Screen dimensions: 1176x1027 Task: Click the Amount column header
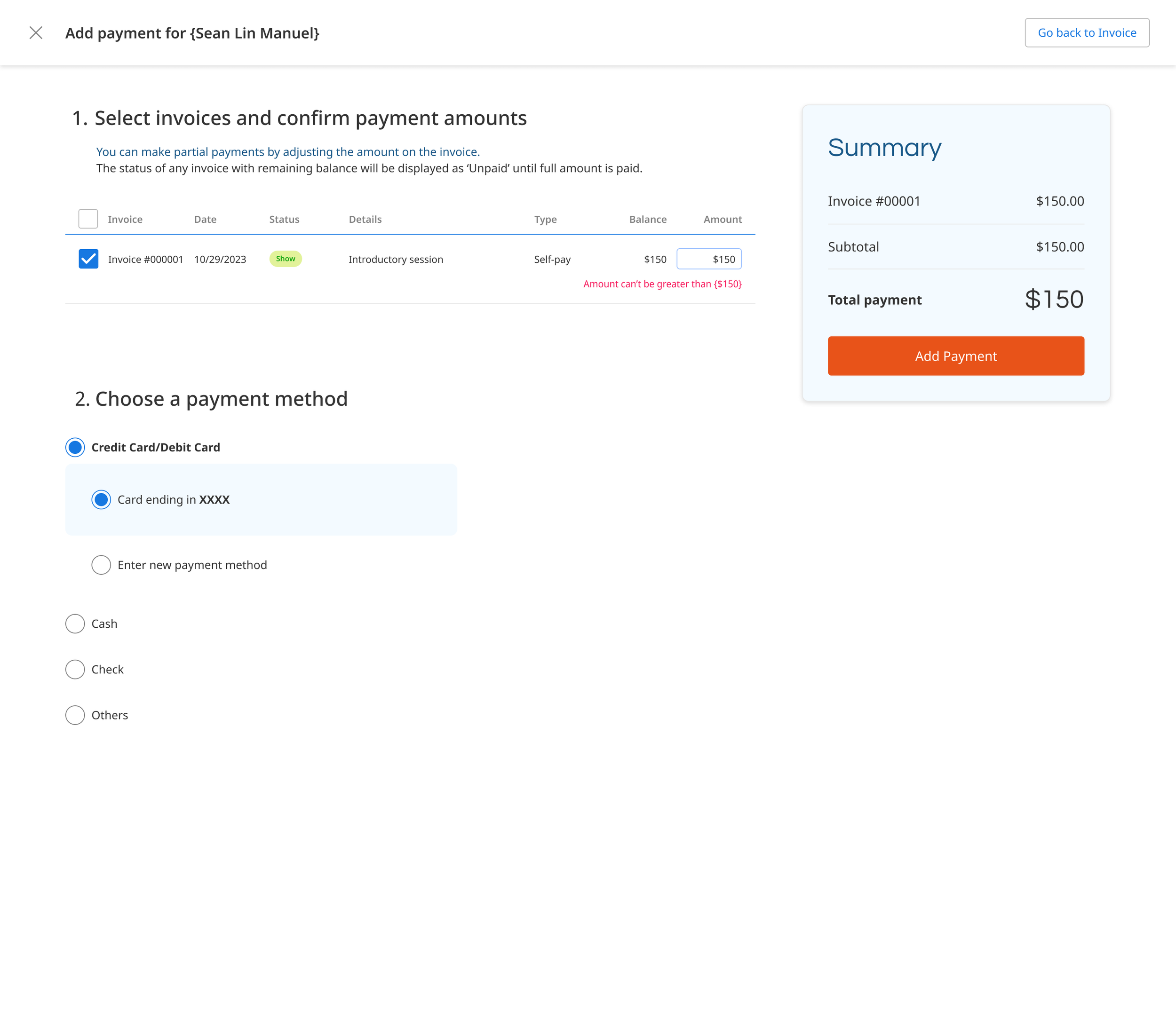(723, 220)
